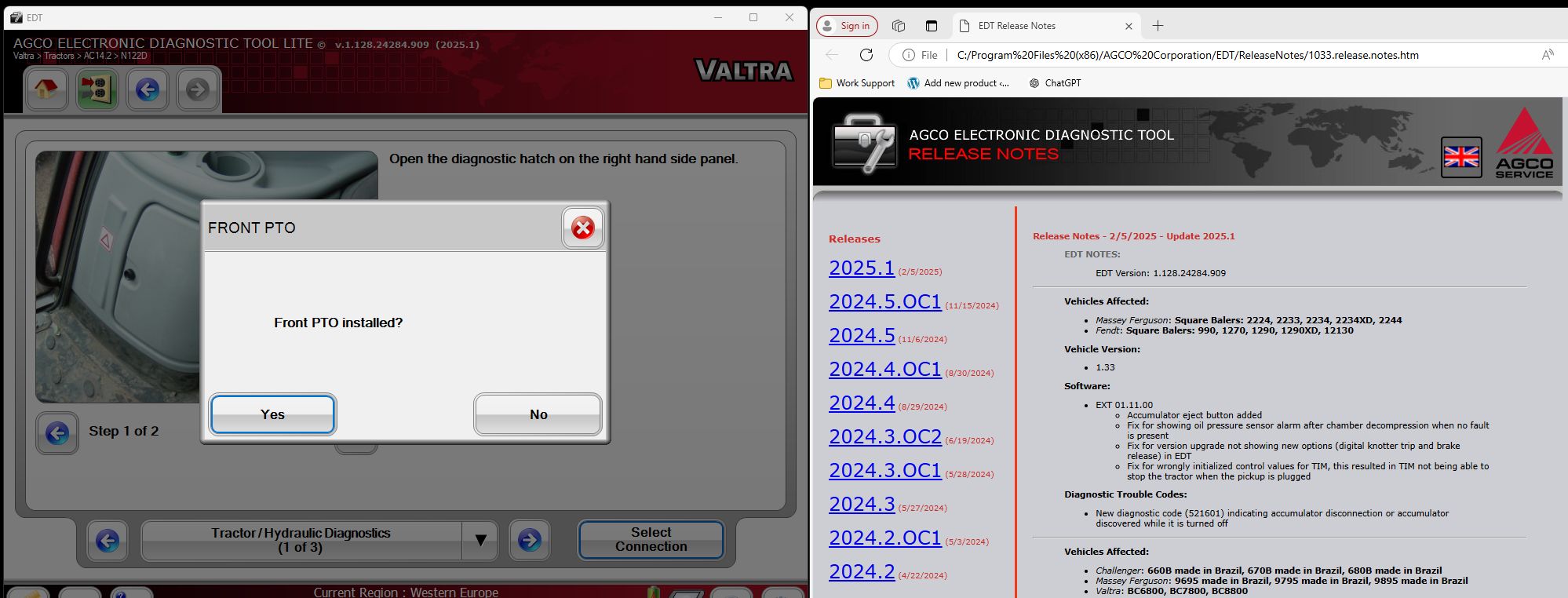Open the browser tab actions menu icon
Image resolution: width=1568 pixels, height=598 pixels.
pos(932,26)
